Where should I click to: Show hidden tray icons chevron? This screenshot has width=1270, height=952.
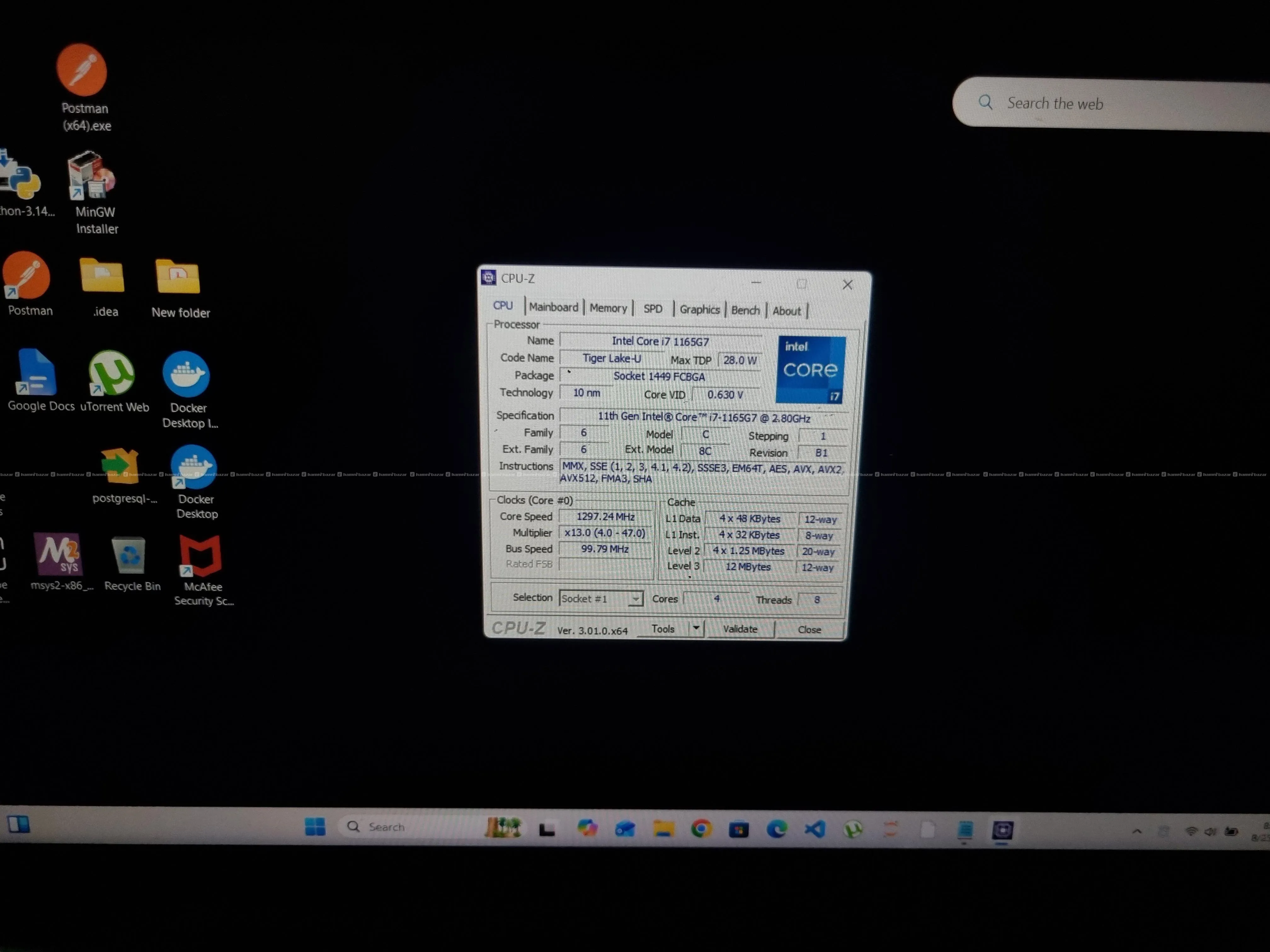pyautogui.click(x=1137, y=831)
